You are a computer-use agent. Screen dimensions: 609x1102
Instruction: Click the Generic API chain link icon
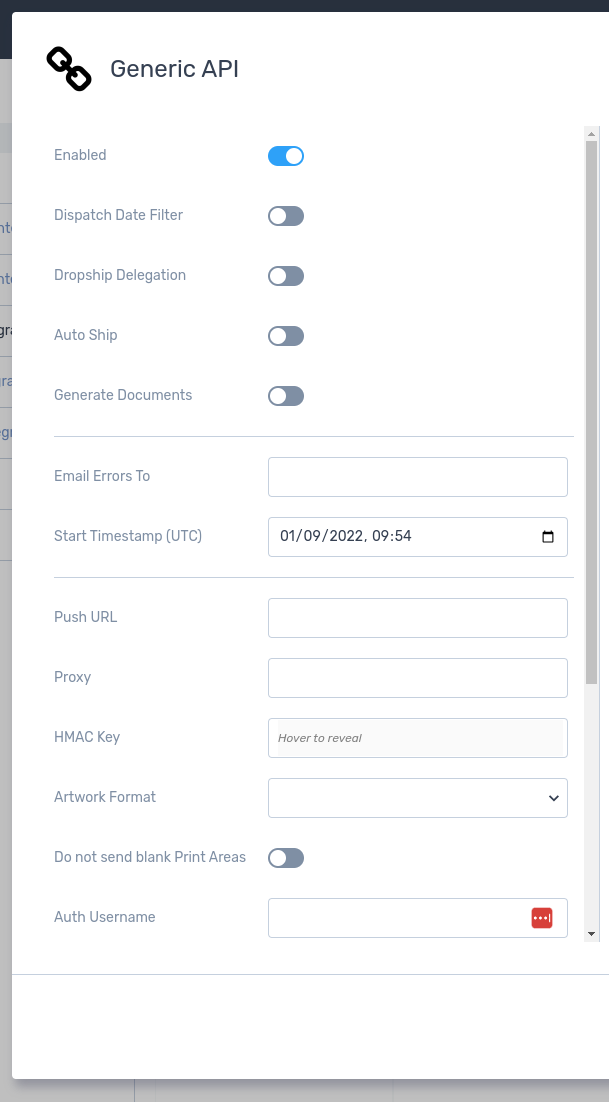69,69
